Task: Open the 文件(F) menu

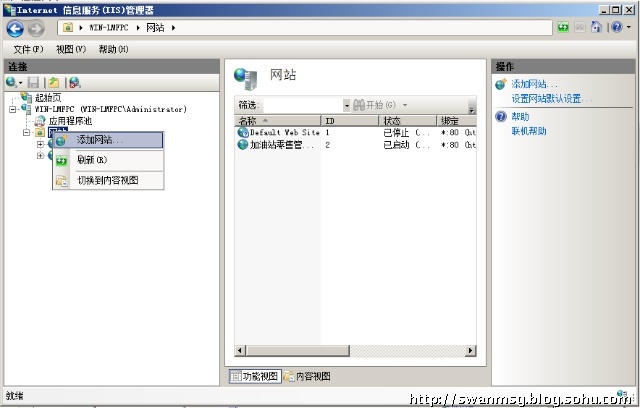Action: (x=28, y=49)
